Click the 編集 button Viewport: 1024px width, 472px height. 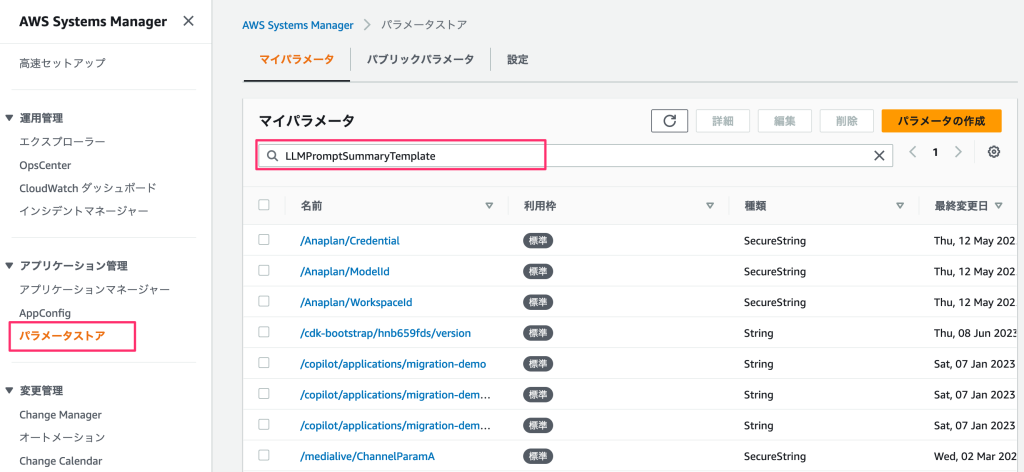tap(784, 121)
